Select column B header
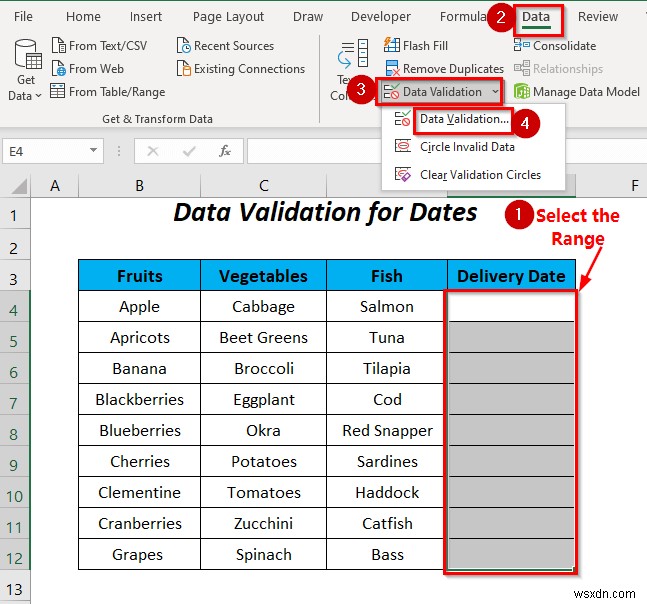 [139, 186]
